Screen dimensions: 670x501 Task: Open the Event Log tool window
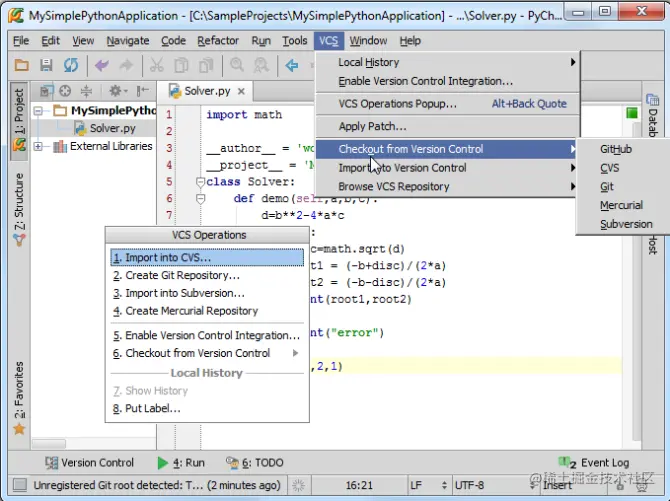pyautogui.click(x=594, y=463)
